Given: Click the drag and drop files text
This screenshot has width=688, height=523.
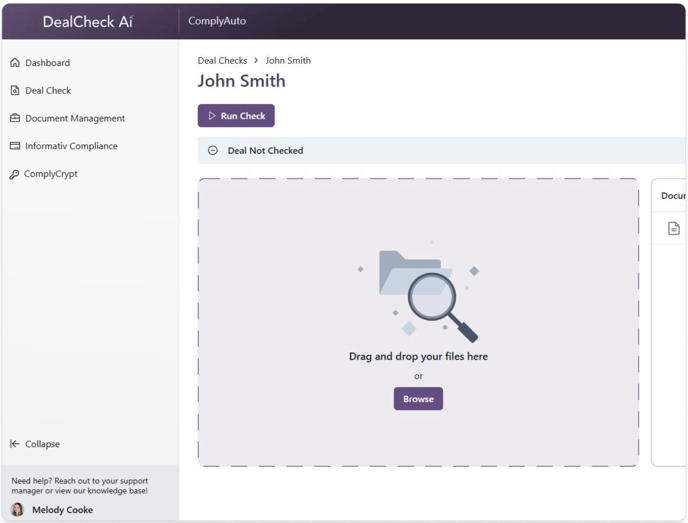Looking at the screenshot, I should tap(418, 357).
